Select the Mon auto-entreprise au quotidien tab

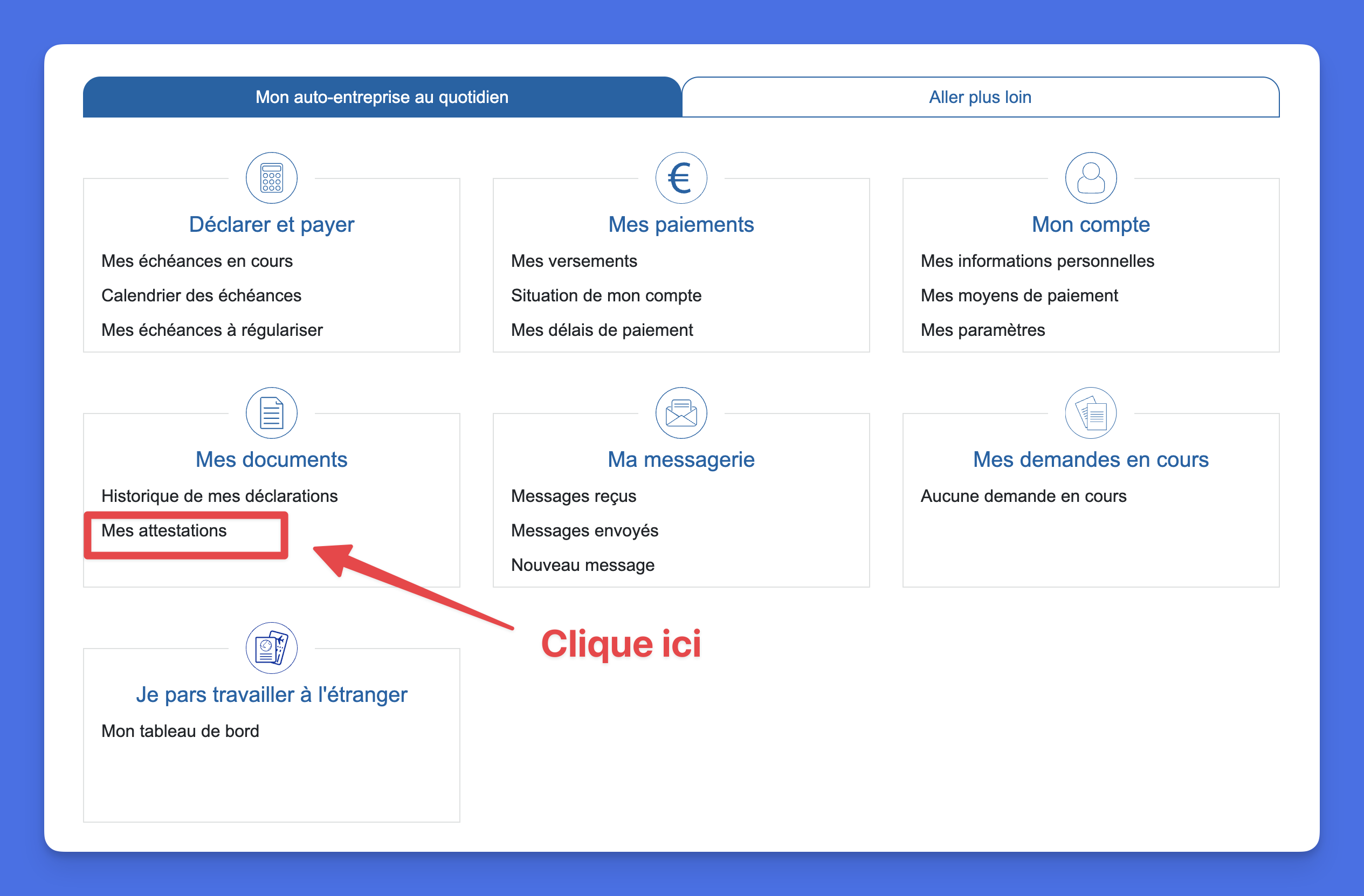pyautogui.click(x=382, y=97)
